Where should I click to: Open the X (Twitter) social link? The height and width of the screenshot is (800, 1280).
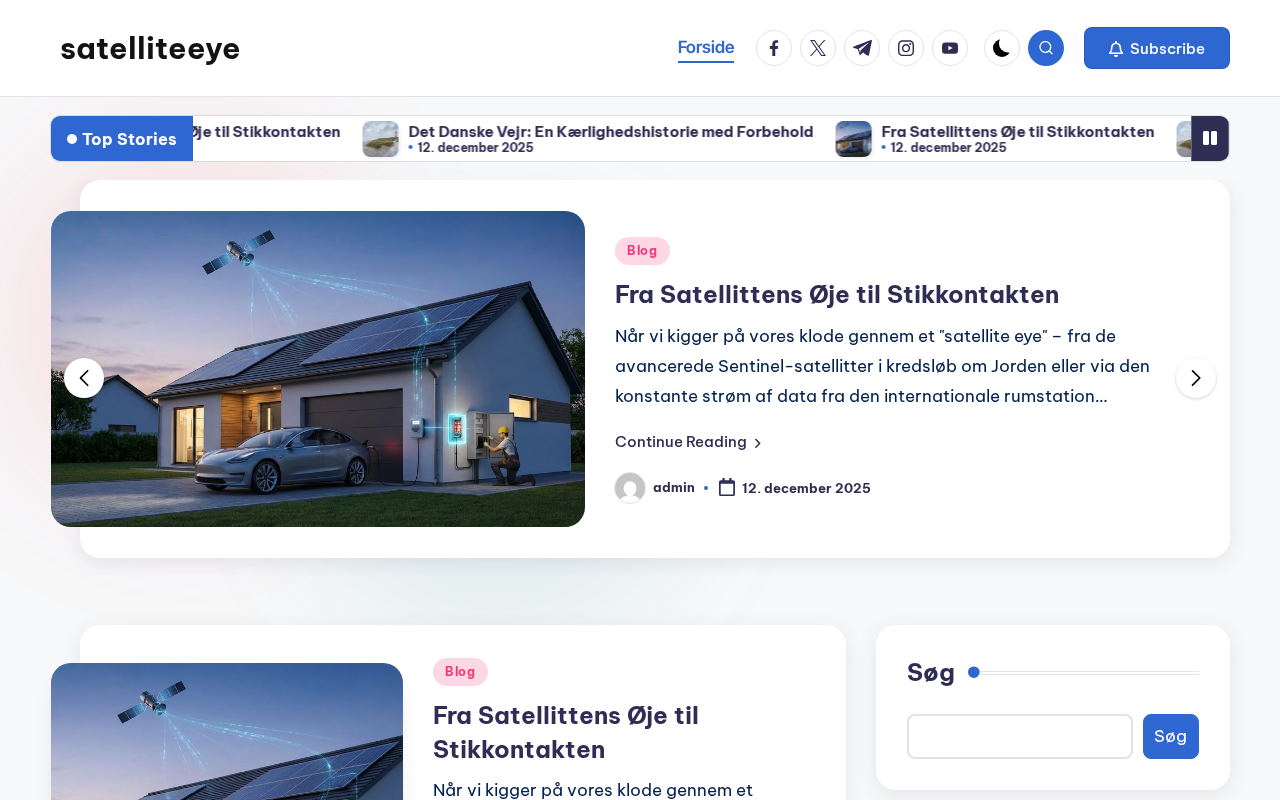(818, 48)
